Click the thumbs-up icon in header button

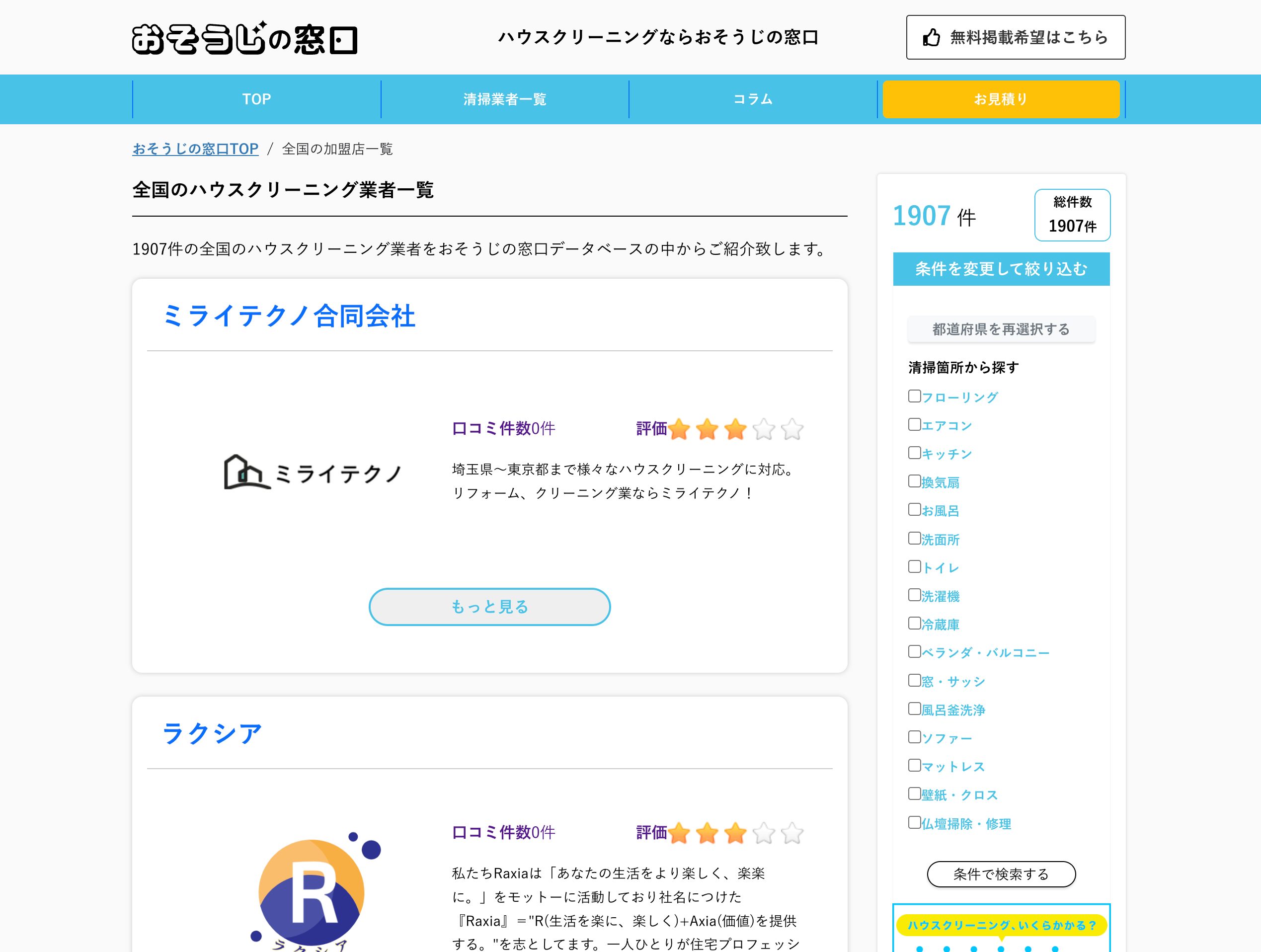click(x=931, y=38)
